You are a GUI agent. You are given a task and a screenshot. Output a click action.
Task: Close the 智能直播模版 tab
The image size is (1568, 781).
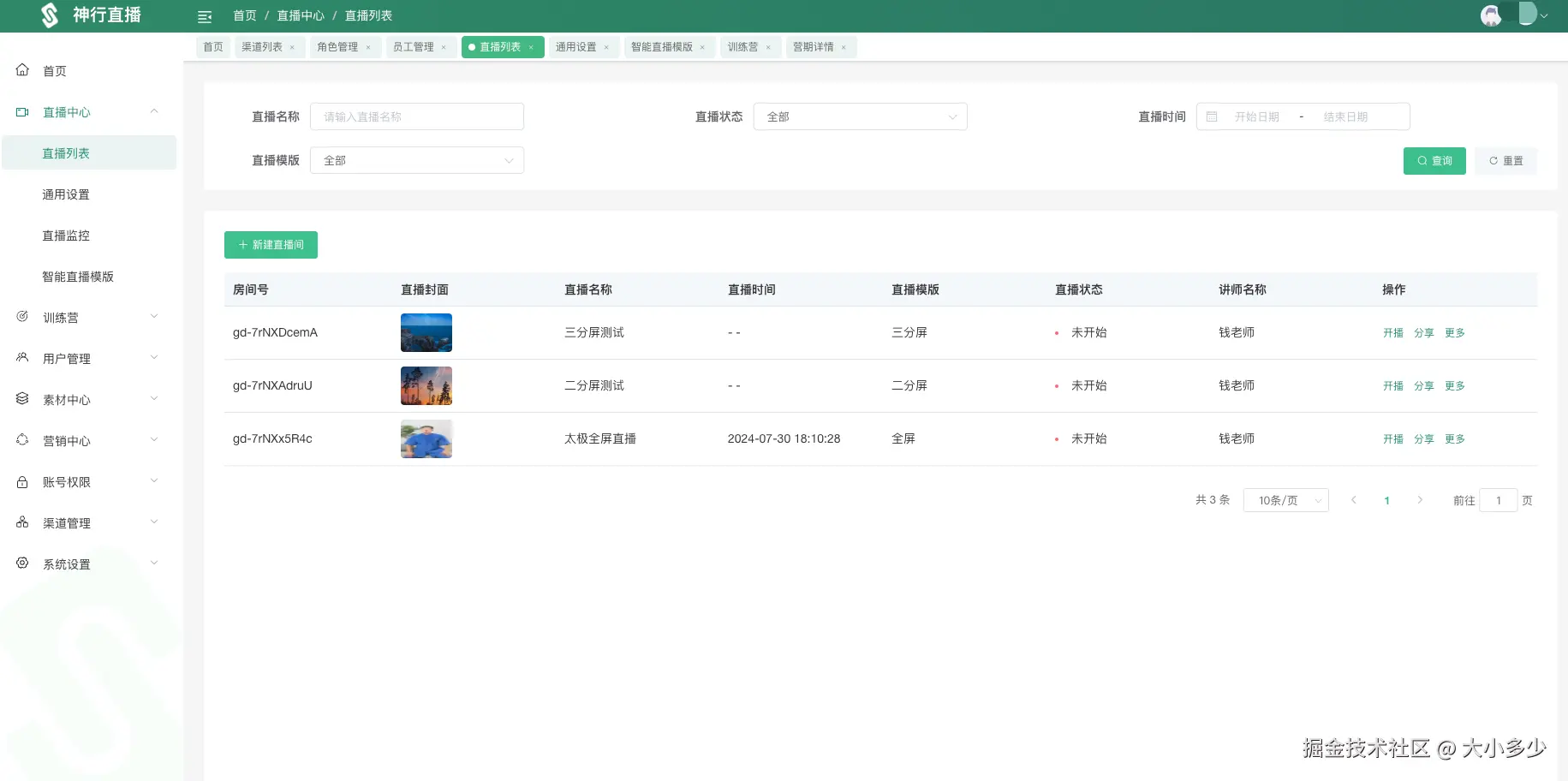point(702,47)
